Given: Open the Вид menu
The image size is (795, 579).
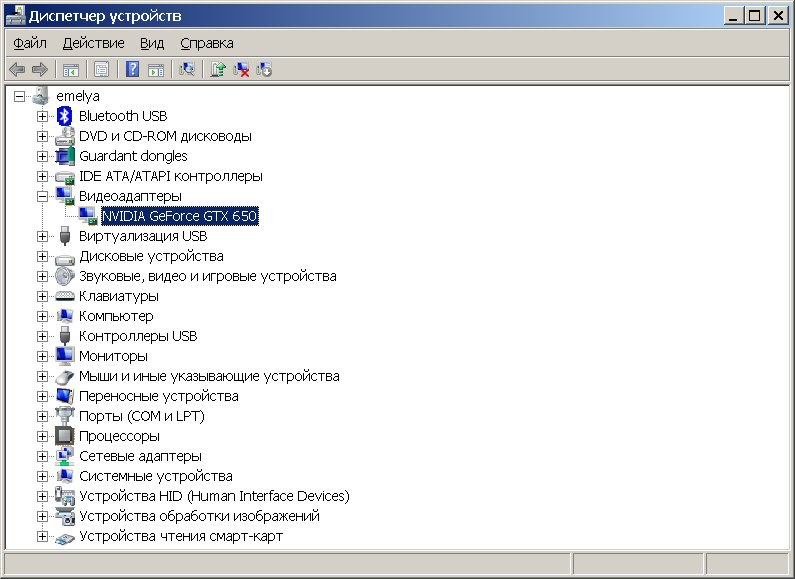Looking at the screenshot, I should [x=152, y=43].
